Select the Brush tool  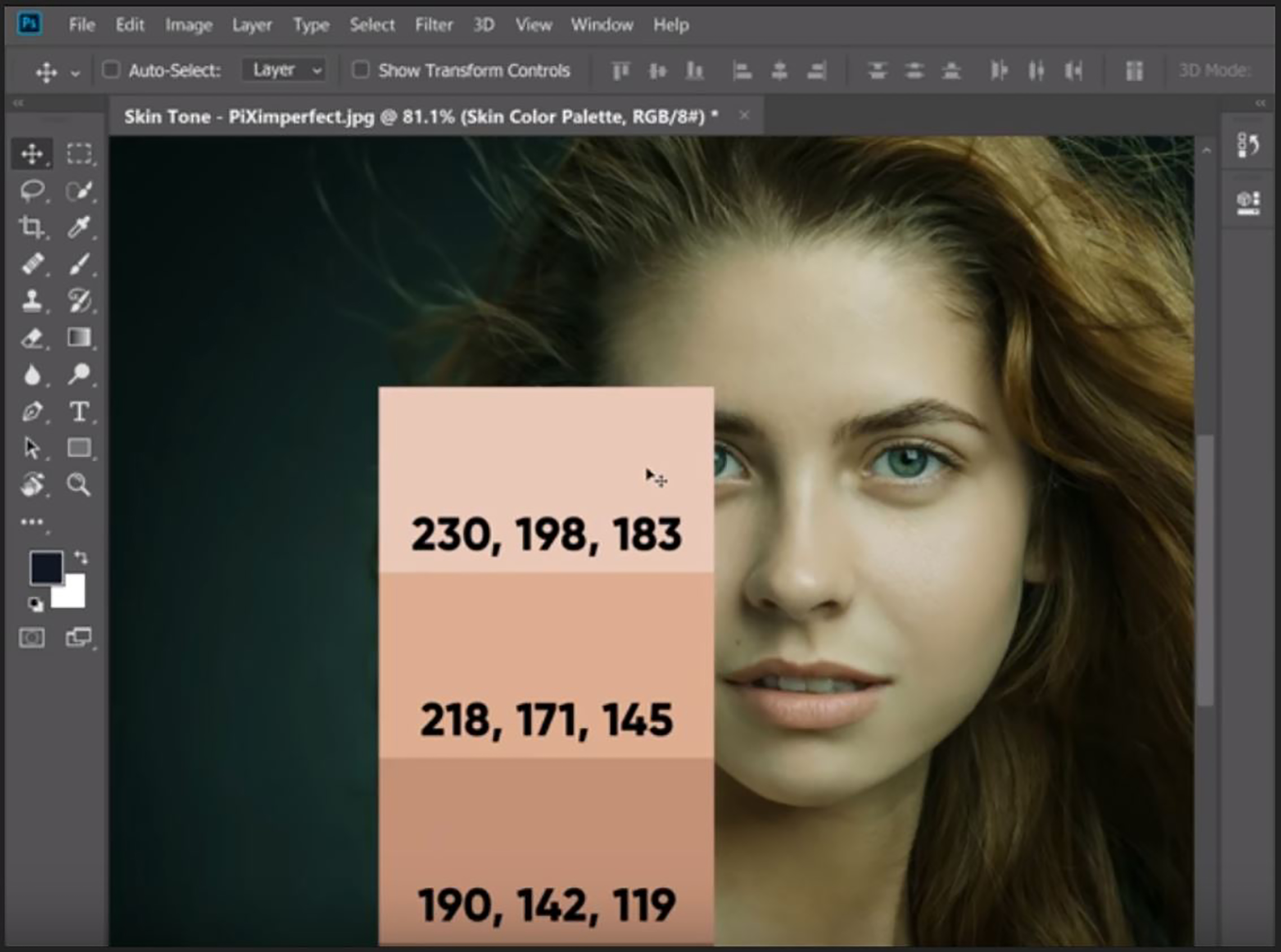tap(79, 264)
